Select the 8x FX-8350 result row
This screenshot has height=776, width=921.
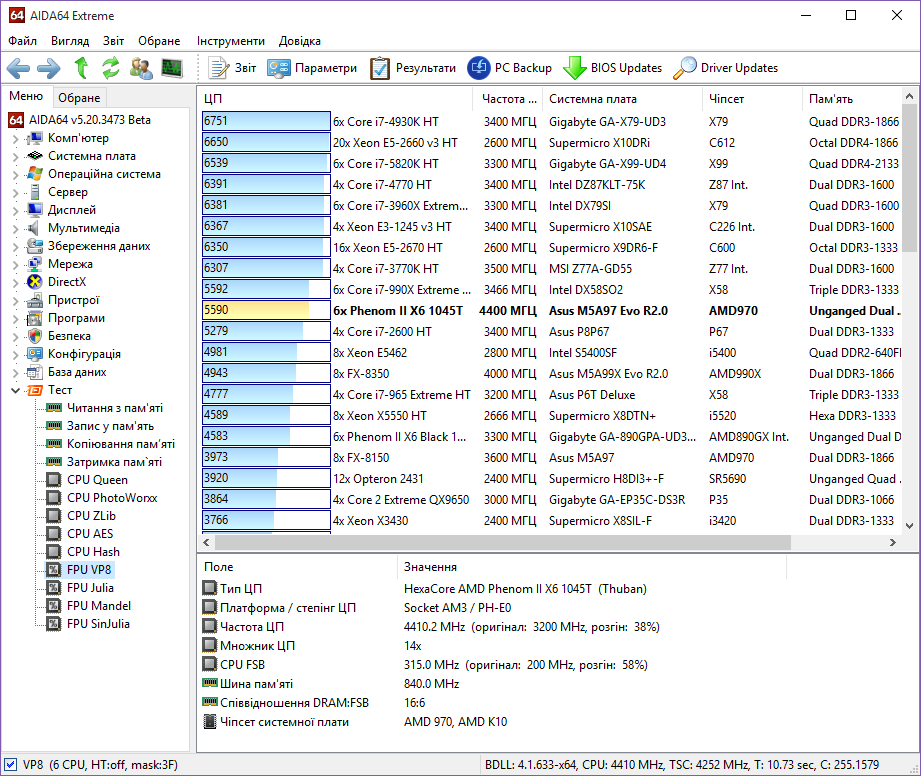[x=552, y=374]
